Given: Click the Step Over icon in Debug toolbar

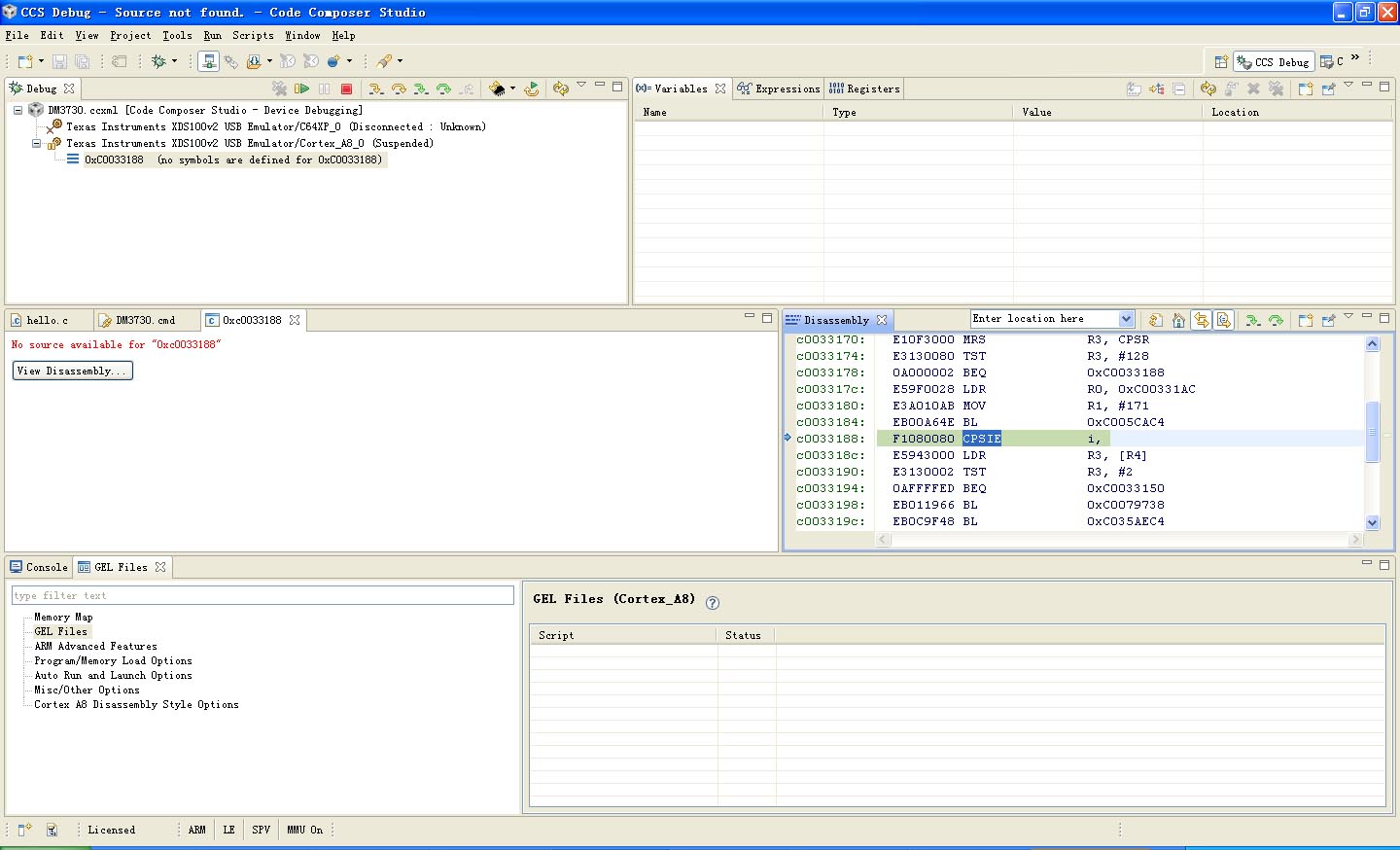Looking at the screenshot, I should coord(399,89).
